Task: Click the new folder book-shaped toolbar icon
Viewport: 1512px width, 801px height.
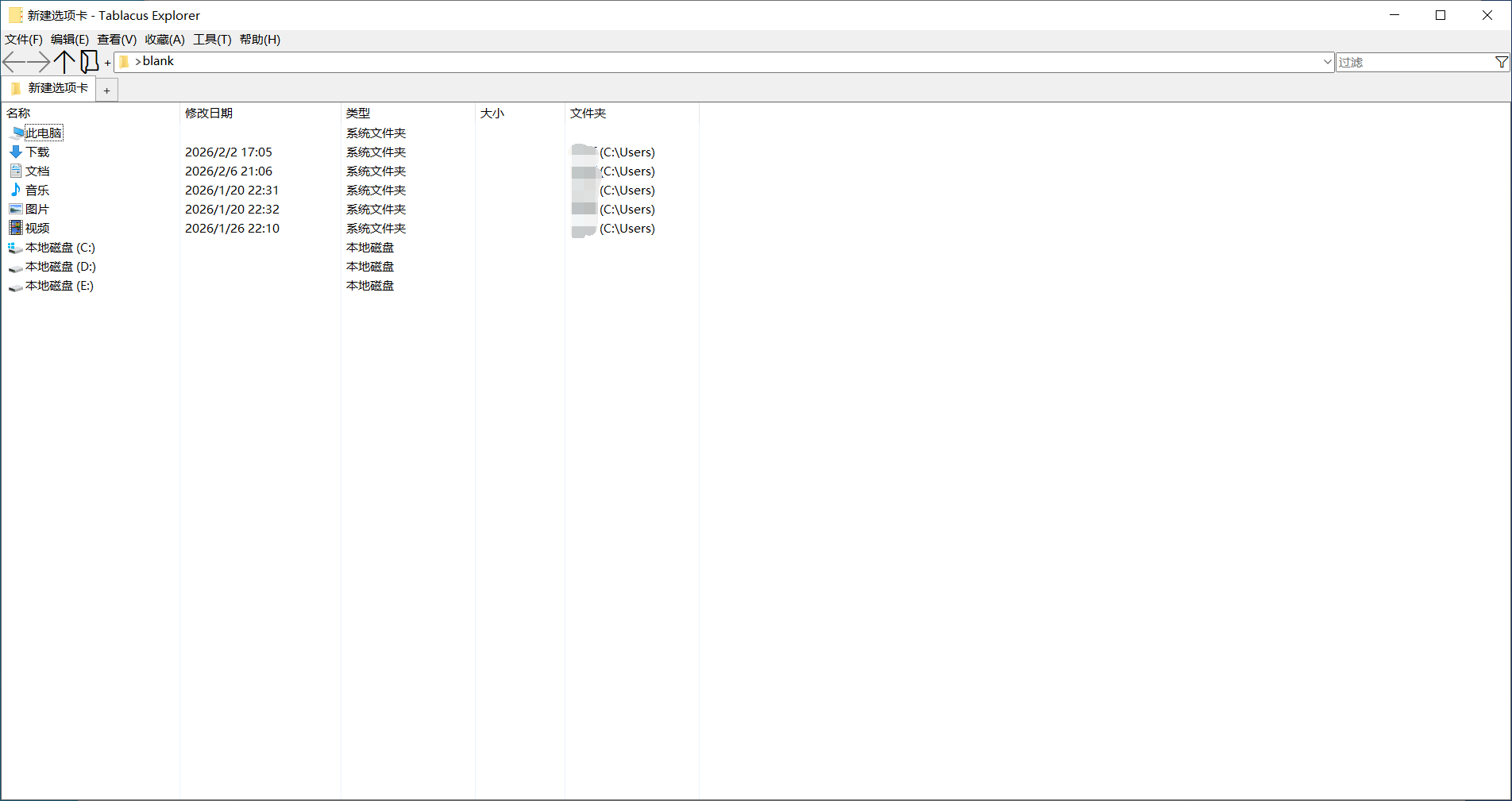Action: point(89,61)
